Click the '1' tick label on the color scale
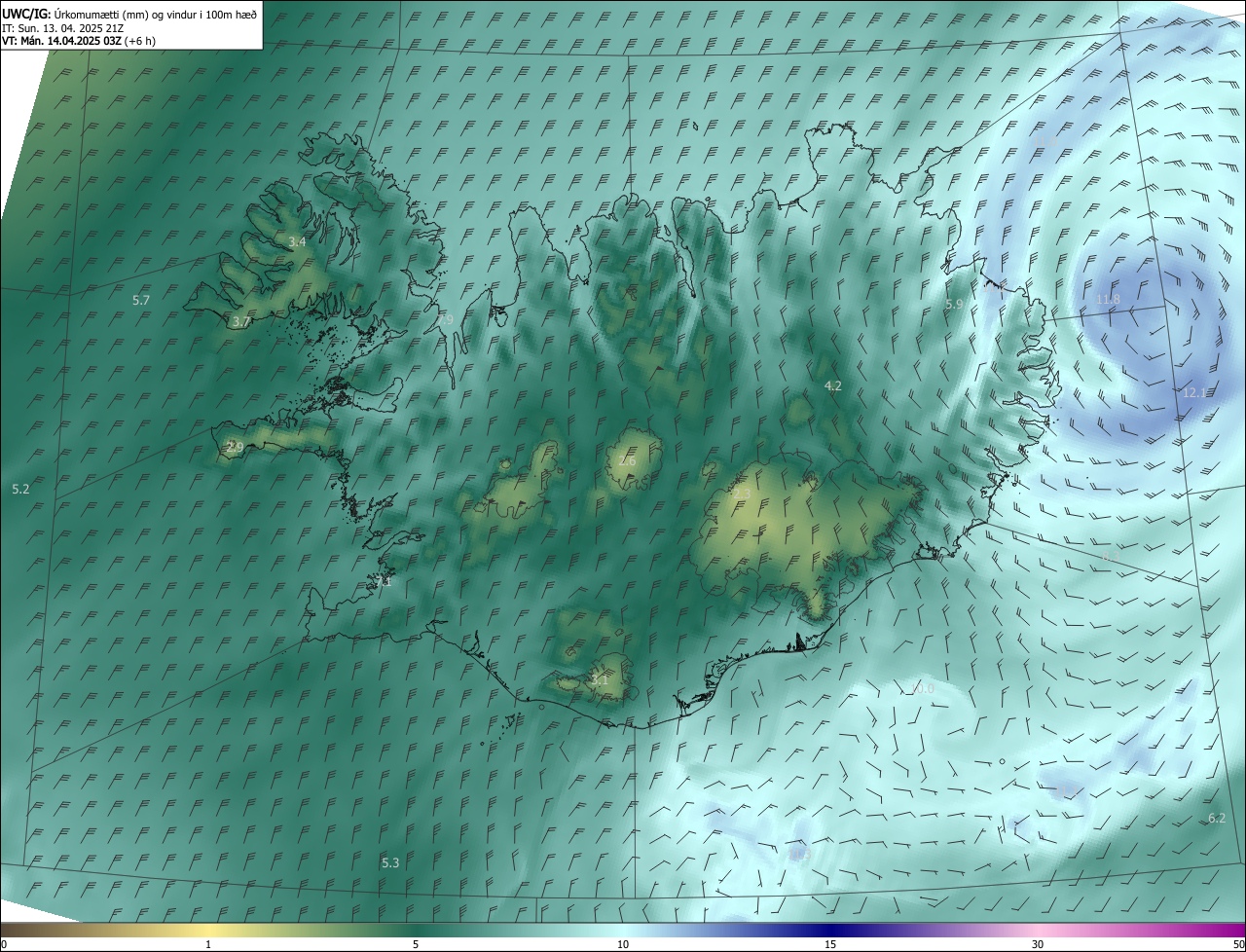This screenshot has width=1246, height=952. pyautogui.click(x=208, y=944)
